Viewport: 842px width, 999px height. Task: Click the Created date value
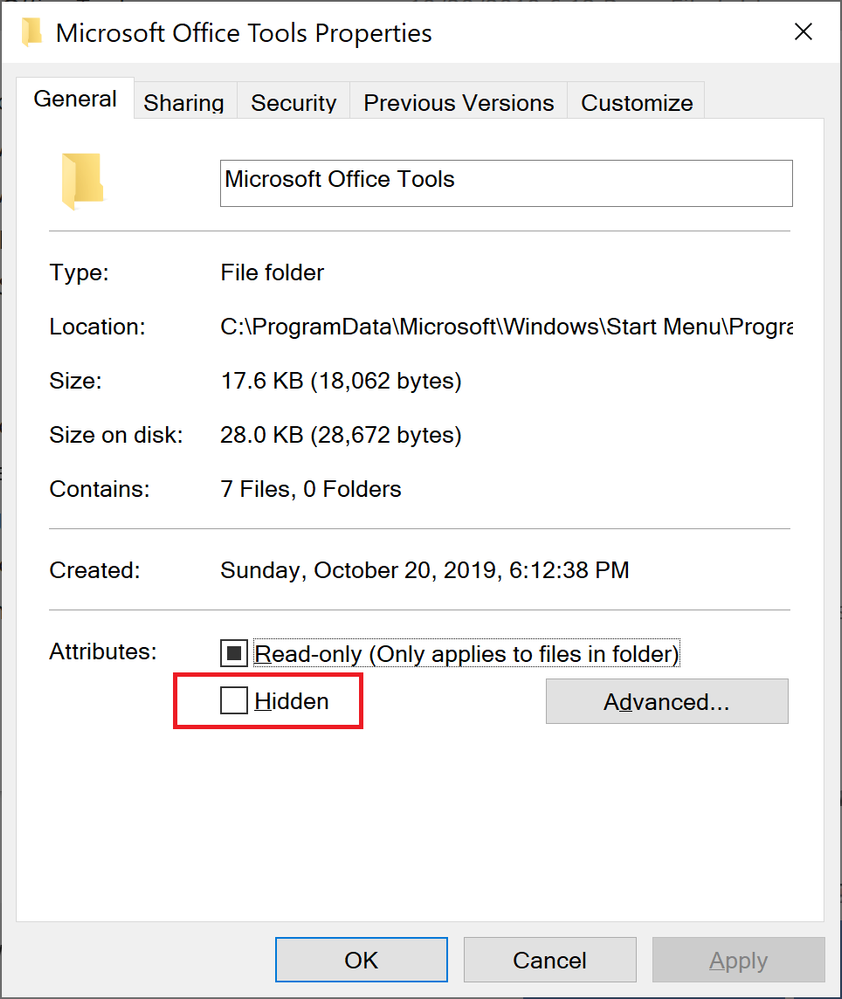[424, 570]
